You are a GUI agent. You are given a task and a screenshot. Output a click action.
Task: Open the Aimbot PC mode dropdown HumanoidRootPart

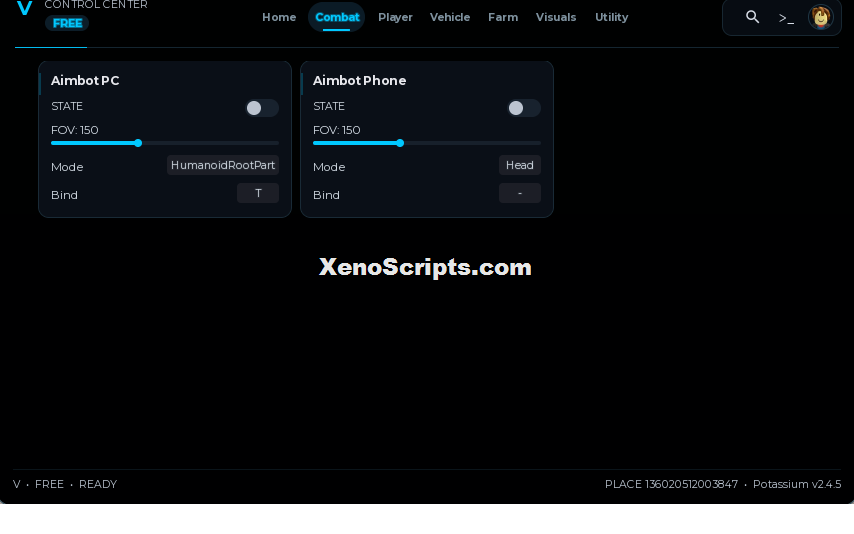pos(223,165)
